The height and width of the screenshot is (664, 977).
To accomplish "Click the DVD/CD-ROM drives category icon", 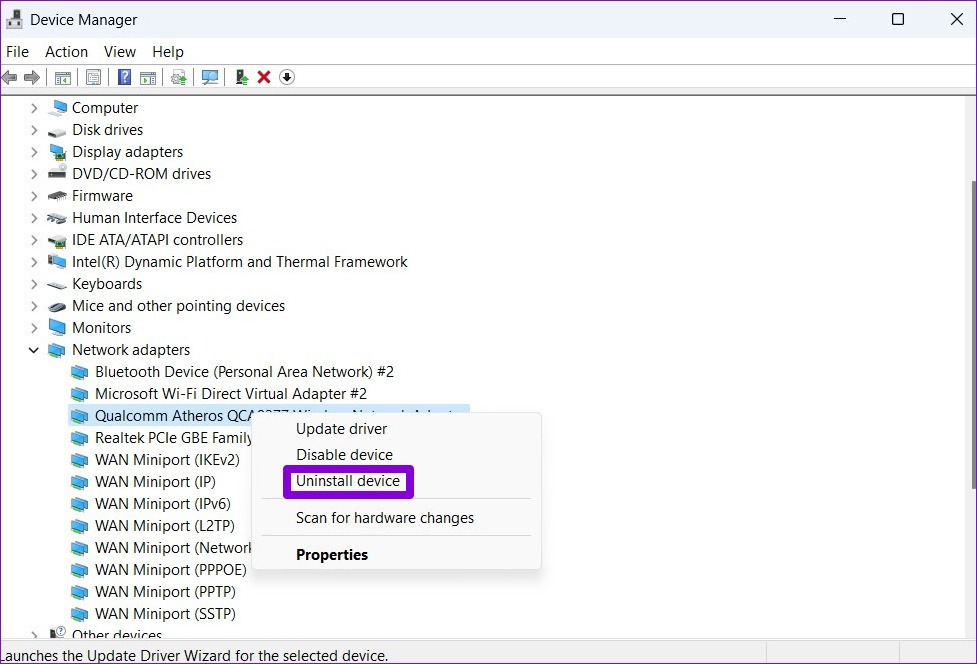I will (x=57, y=173).
